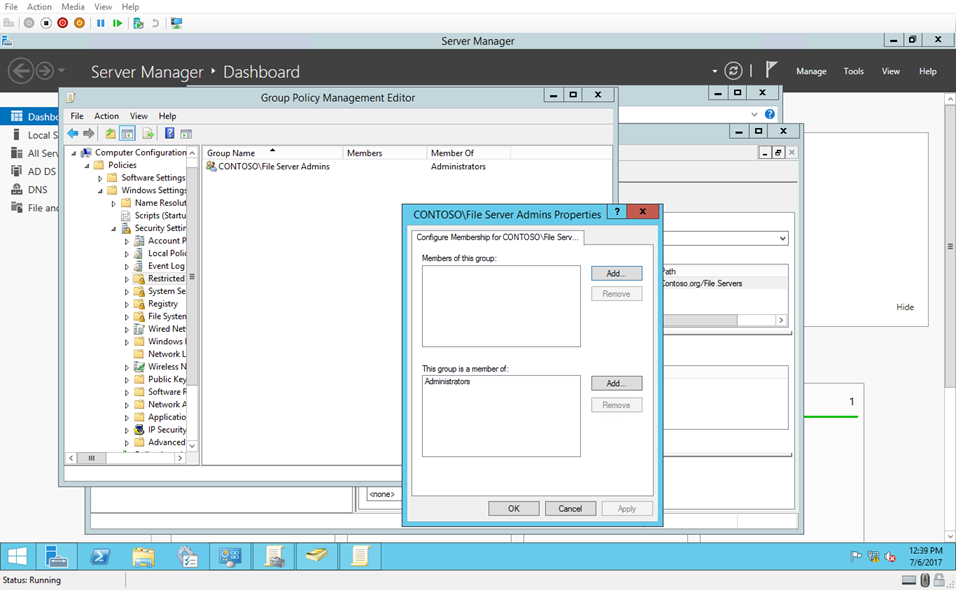Image resolution: width=956 pixels, height=590 pixels.
Task: Collapse the Windows Settings tree node
Action: pyautogui.click(x=100, y=191)
